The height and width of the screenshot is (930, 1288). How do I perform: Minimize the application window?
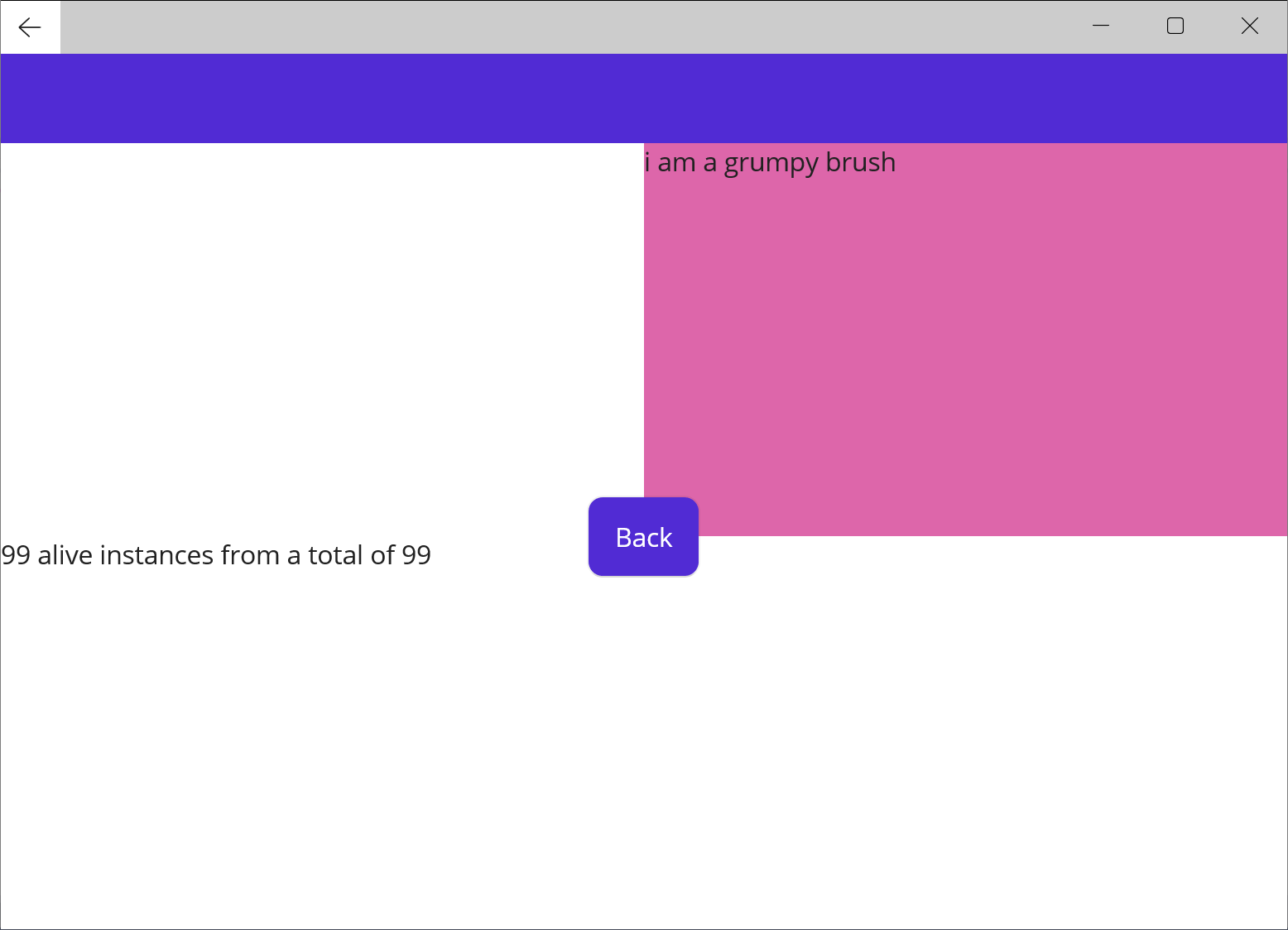[1101, 26]
